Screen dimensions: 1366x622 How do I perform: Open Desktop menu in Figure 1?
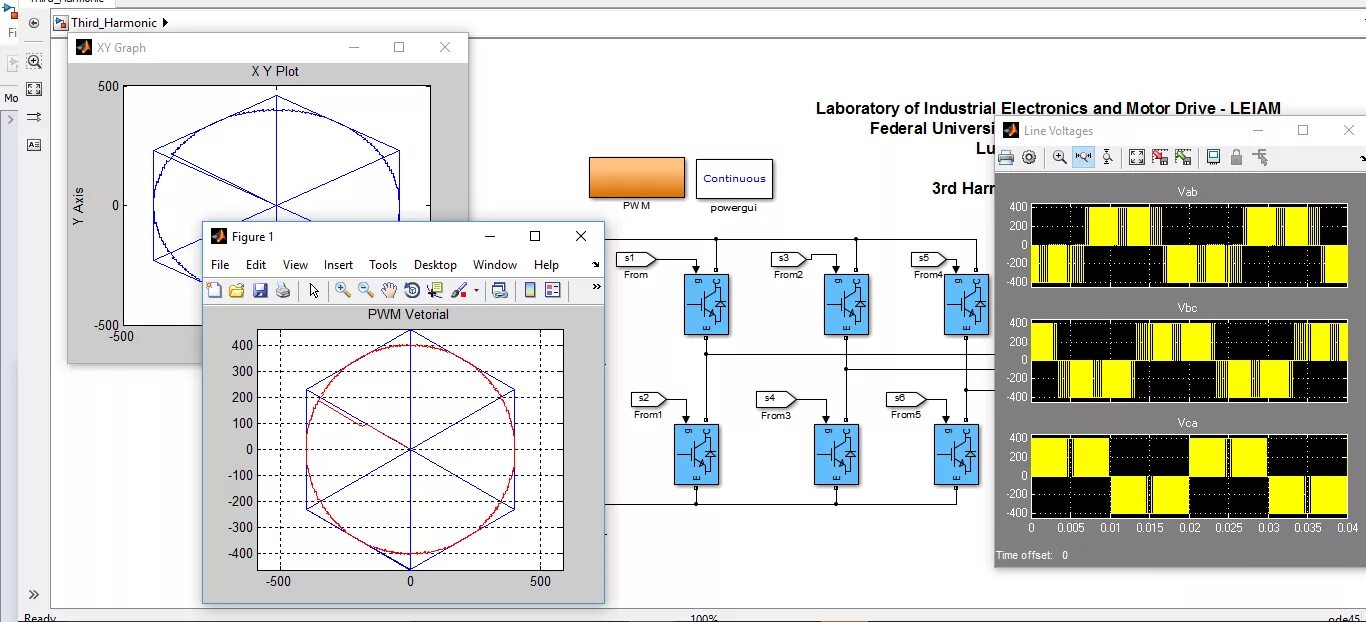[x=435, y=265]
